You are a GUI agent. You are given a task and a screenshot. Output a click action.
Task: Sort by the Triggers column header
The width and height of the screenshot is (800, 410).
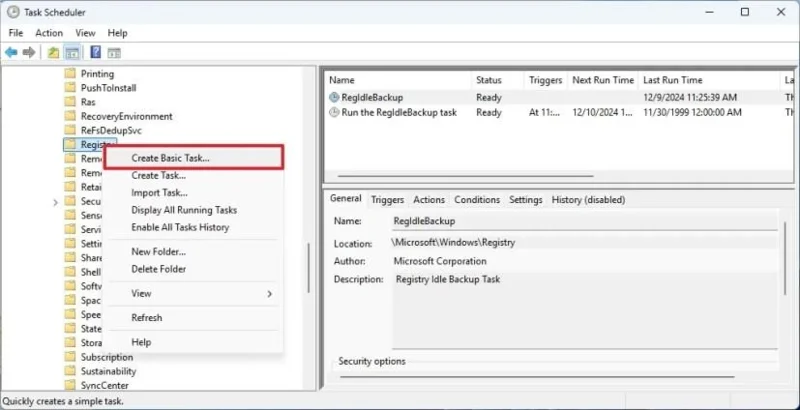[x=545, y=80]
